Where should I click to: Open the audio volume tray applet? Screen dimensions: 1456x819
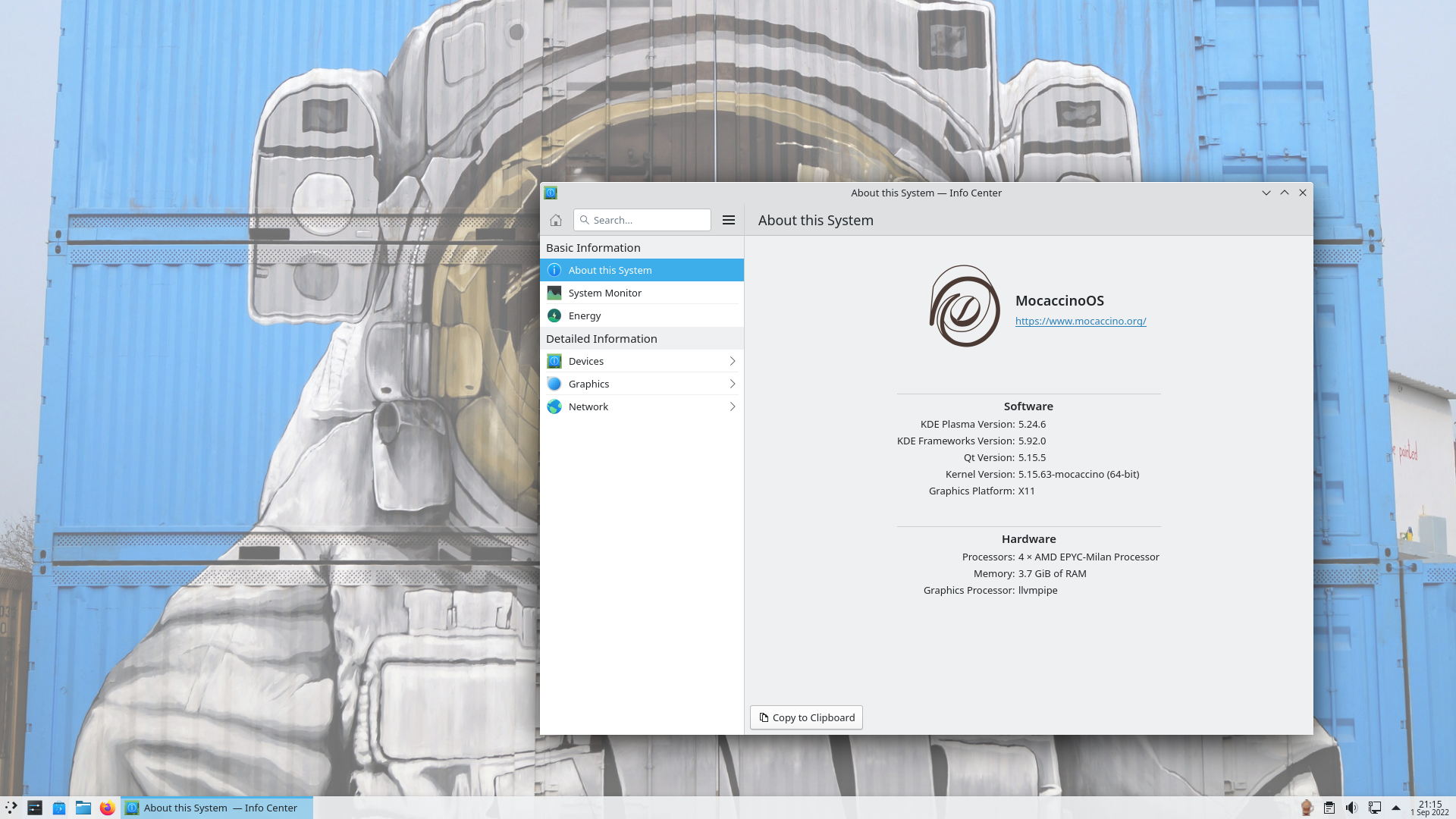[1351, 808]
